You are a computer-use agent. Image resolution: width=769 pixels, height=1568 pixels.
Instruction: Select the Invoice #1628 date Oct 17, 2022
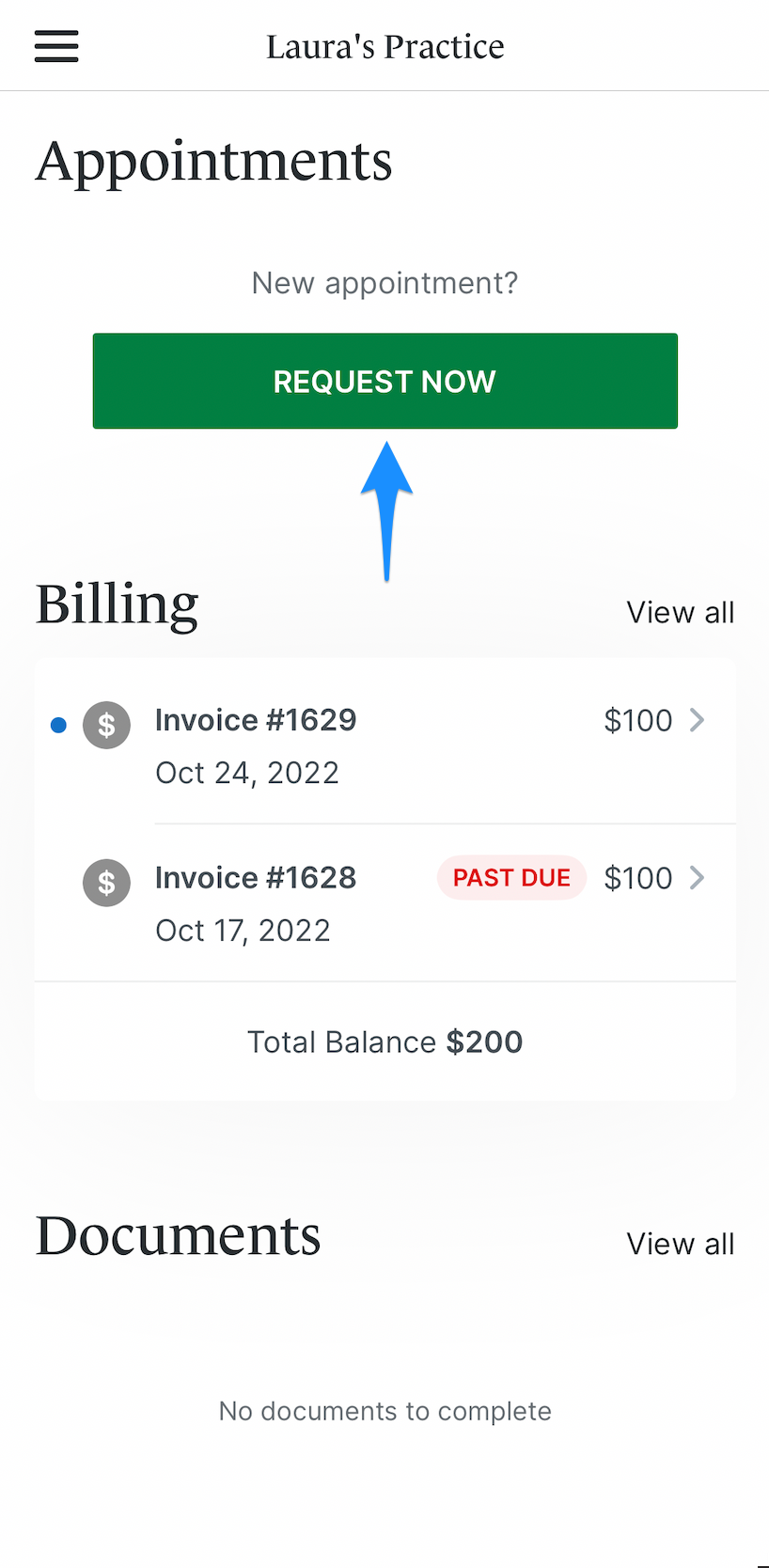[x=243, y=930]
